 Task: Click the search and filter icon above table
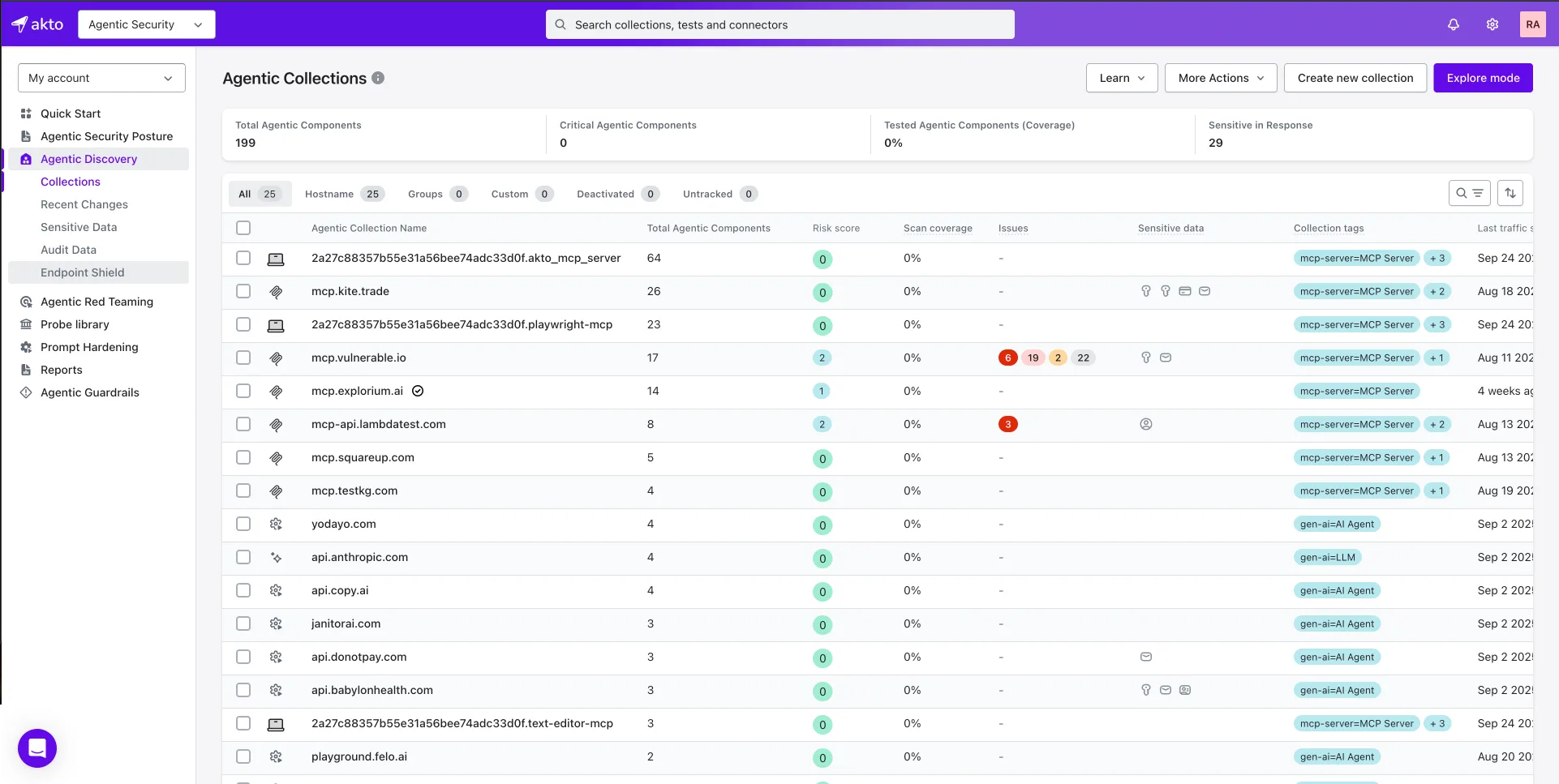[x=1470, y=193]
